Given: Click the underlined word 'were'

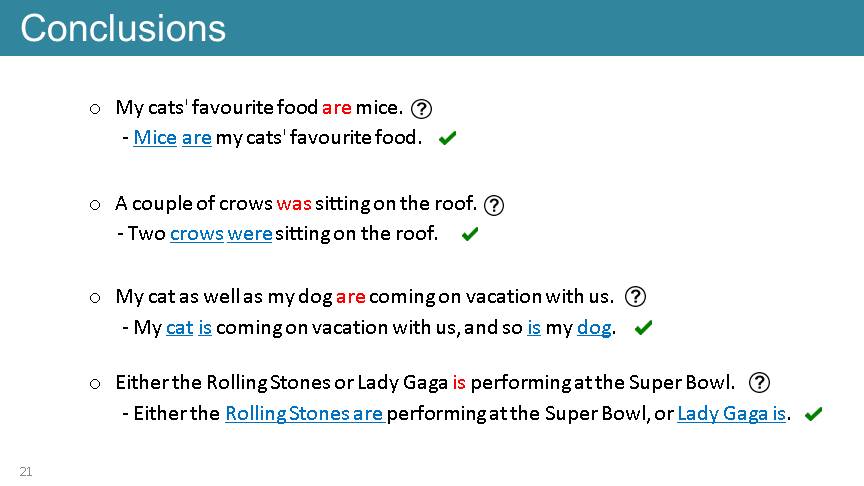Looking at the screenshot, I should 250,234.
